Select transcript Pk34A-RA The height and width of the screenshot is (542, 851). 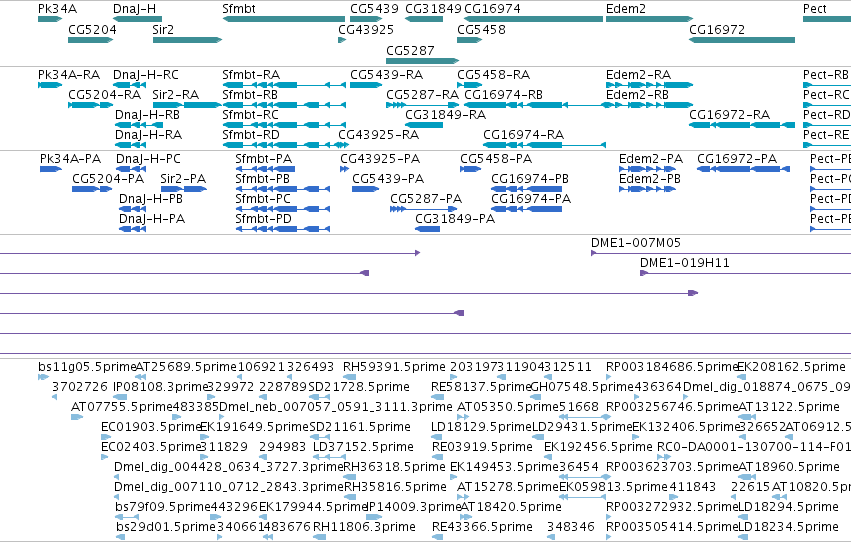tap(50, 85)
